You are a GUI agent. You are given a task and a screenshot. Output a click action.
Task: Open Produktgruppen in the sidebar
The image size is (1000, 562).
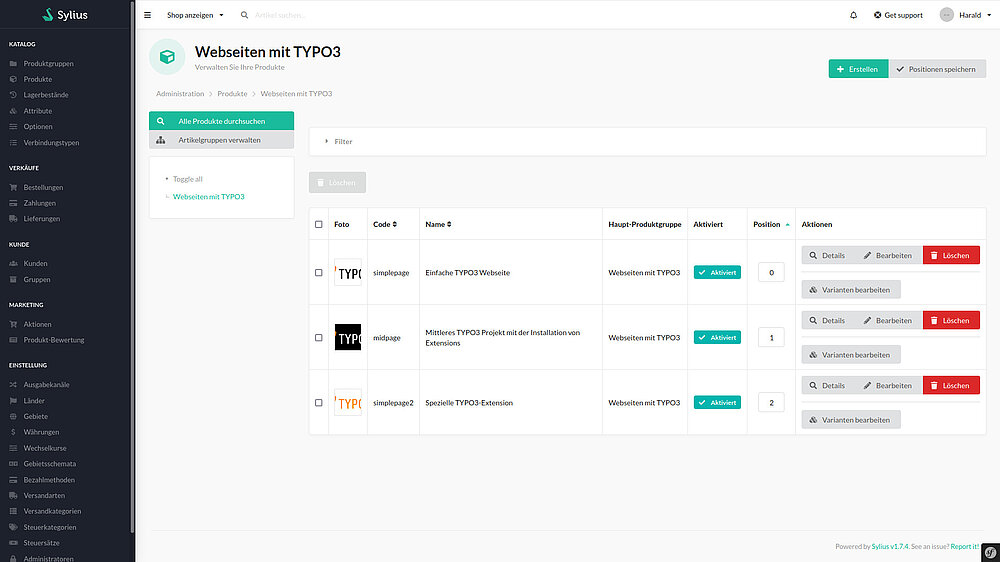tap(48, 64)
